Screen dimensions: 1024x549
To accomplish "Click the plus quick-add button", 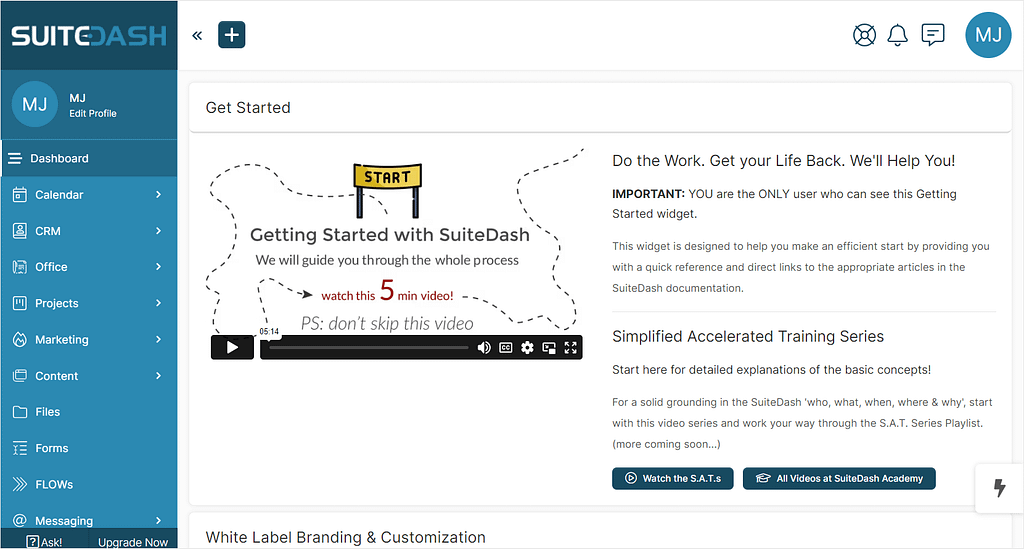I will coord(232,35).
